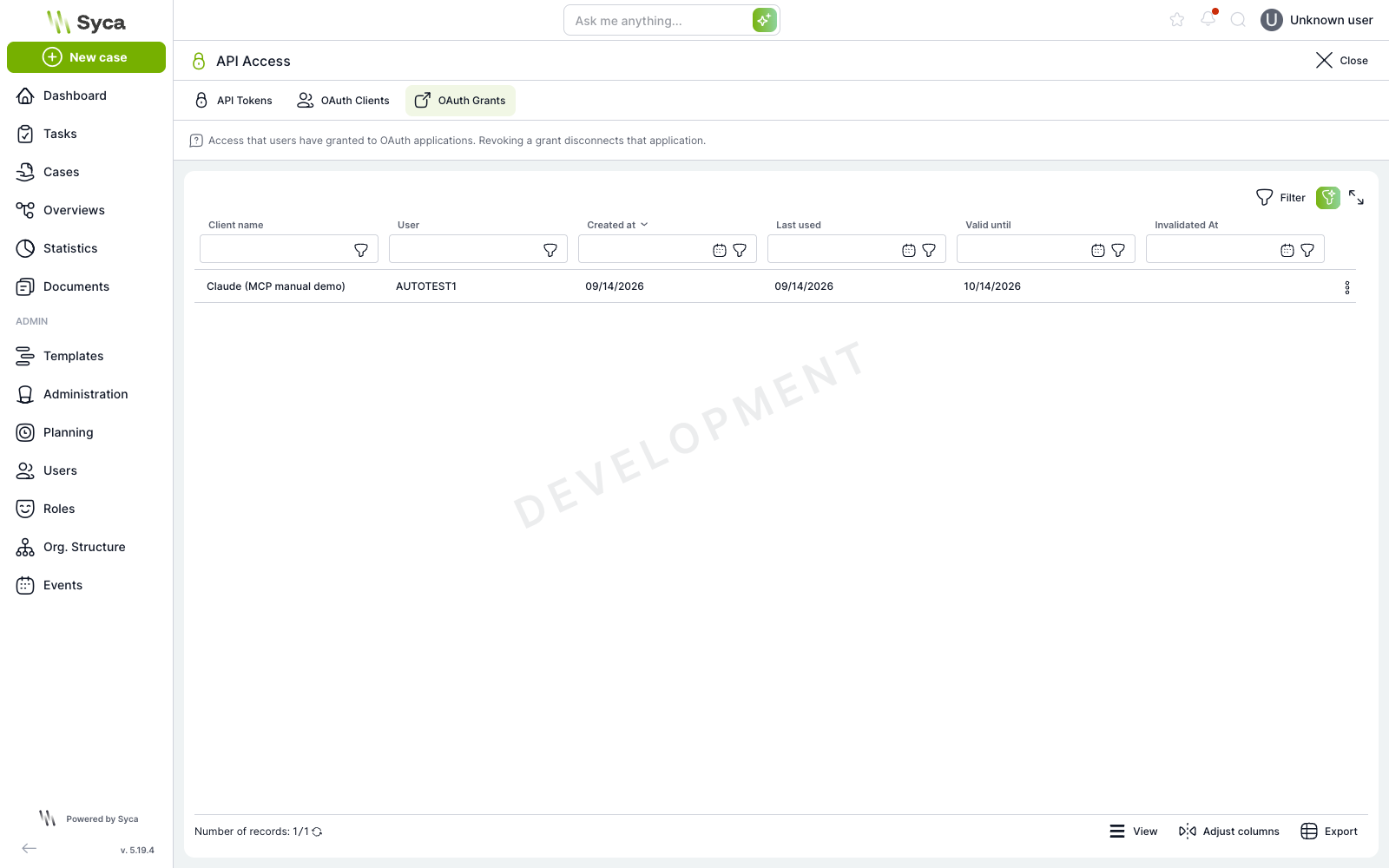Toggle Created at column sort chevron

click(644, 225)
